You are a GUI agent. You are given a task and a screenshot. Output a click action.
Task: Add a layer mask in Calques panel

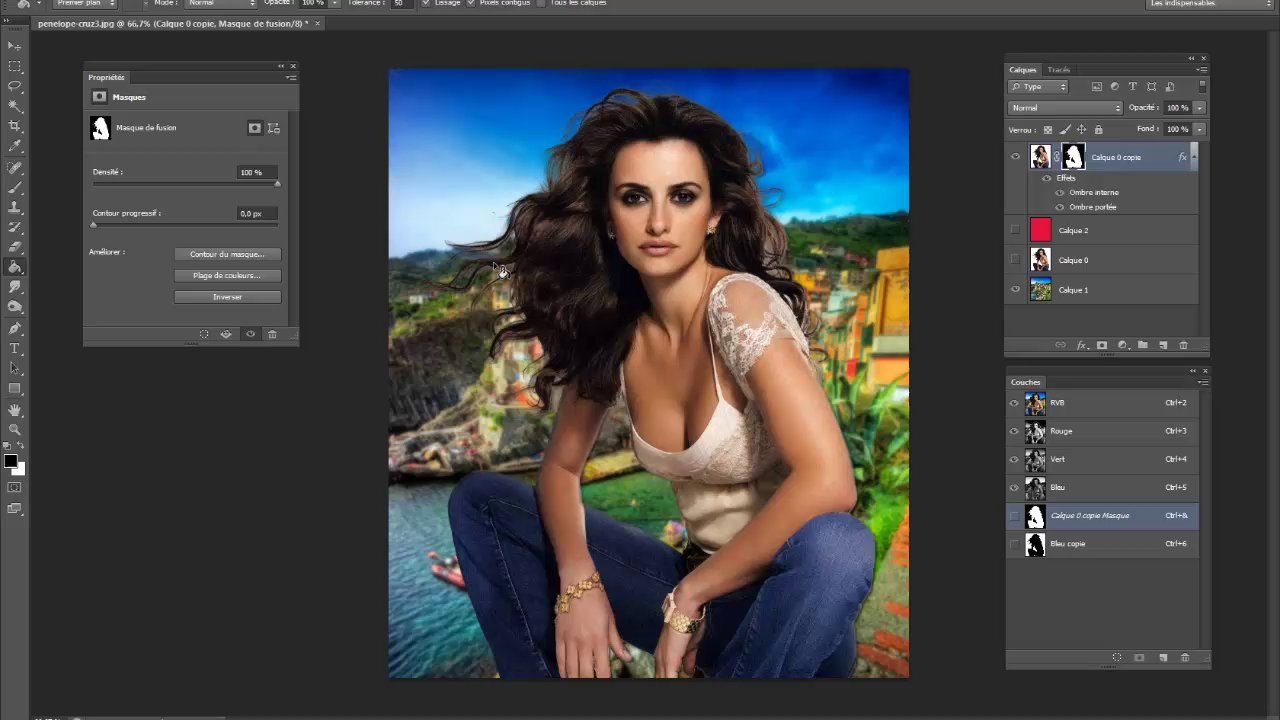coord(1102,345)
